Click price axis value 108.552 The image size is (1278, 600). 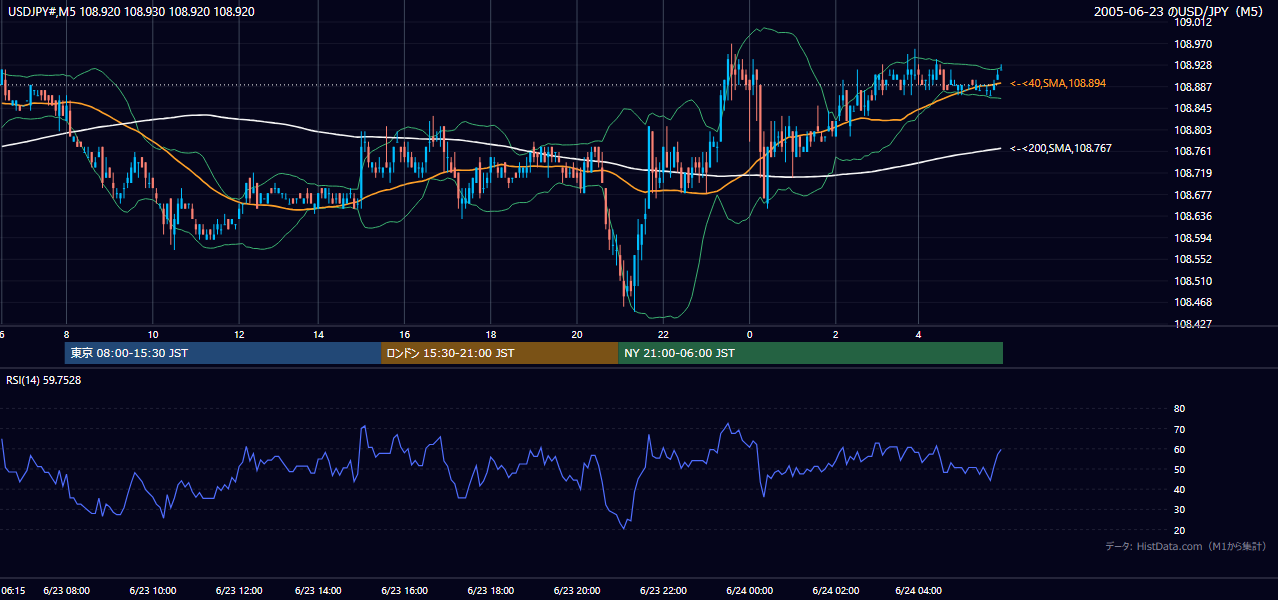coord(1192,259)
